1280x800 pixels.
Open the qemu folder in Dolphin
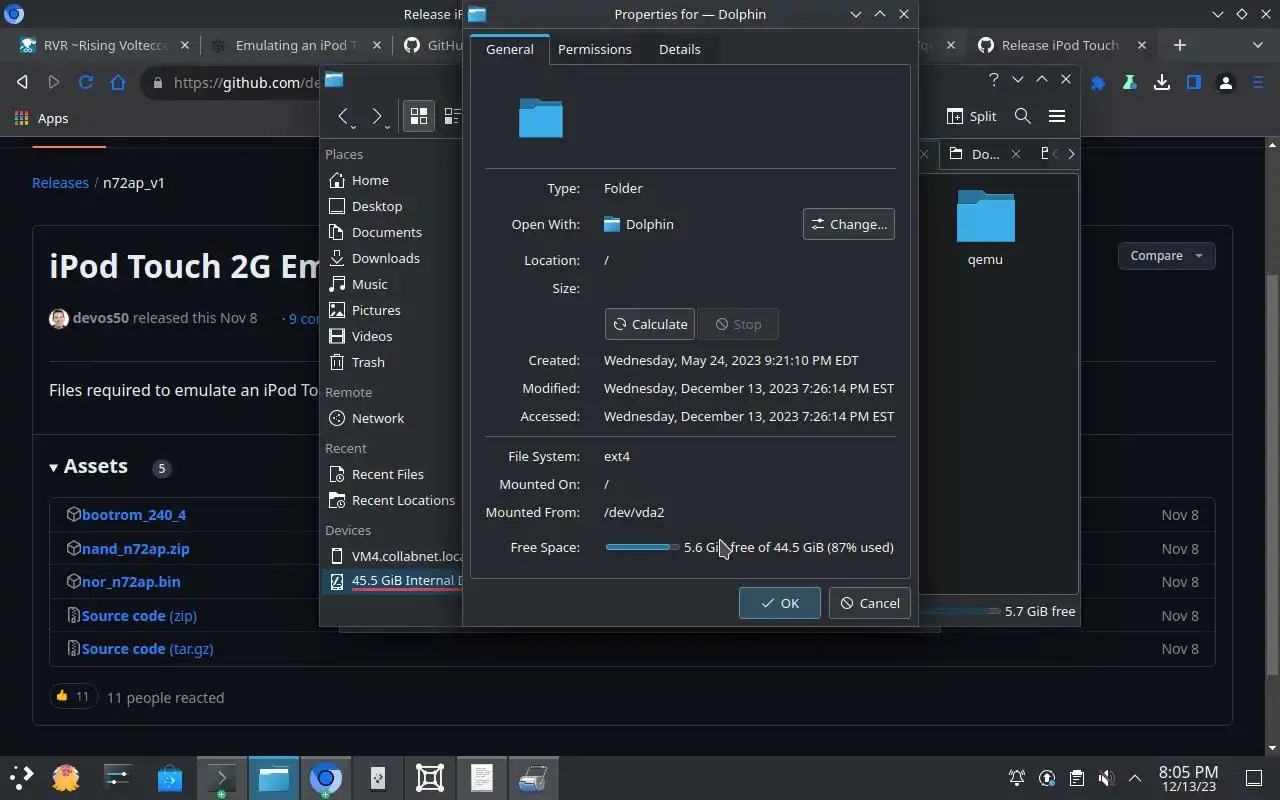pyautogui.click(x=985, y=228)
